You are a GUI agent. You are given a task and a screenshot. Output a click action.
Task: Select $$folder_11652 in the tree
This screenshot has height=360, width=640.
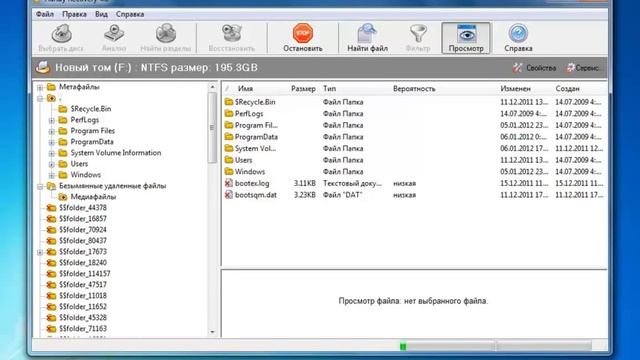pos(83,307)
